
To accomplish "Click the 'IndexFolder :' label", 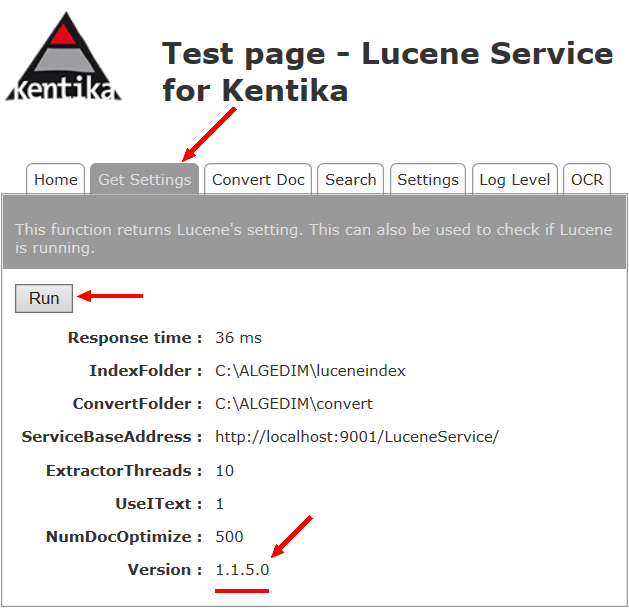I will coord(146,371).
